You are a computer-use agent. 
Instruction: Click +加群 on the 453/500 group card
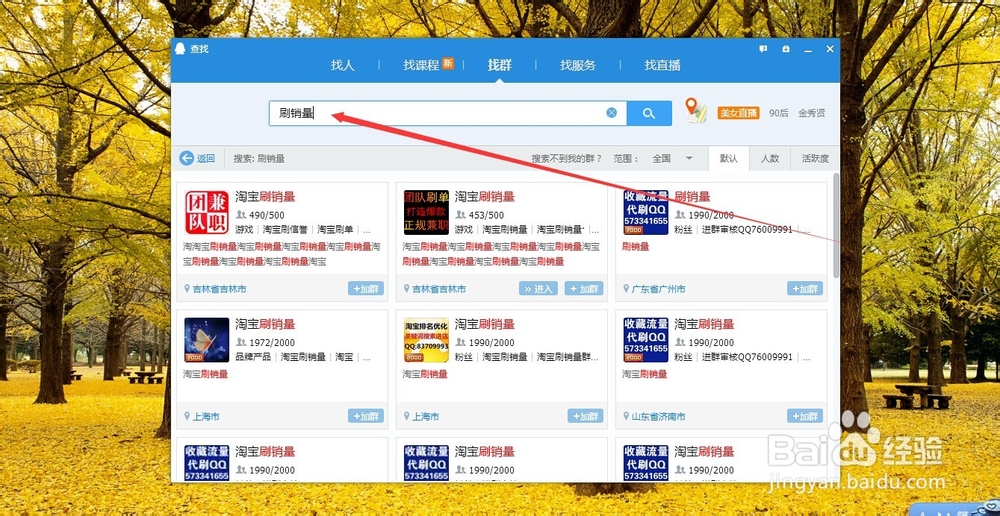click(x=585, y=288)
